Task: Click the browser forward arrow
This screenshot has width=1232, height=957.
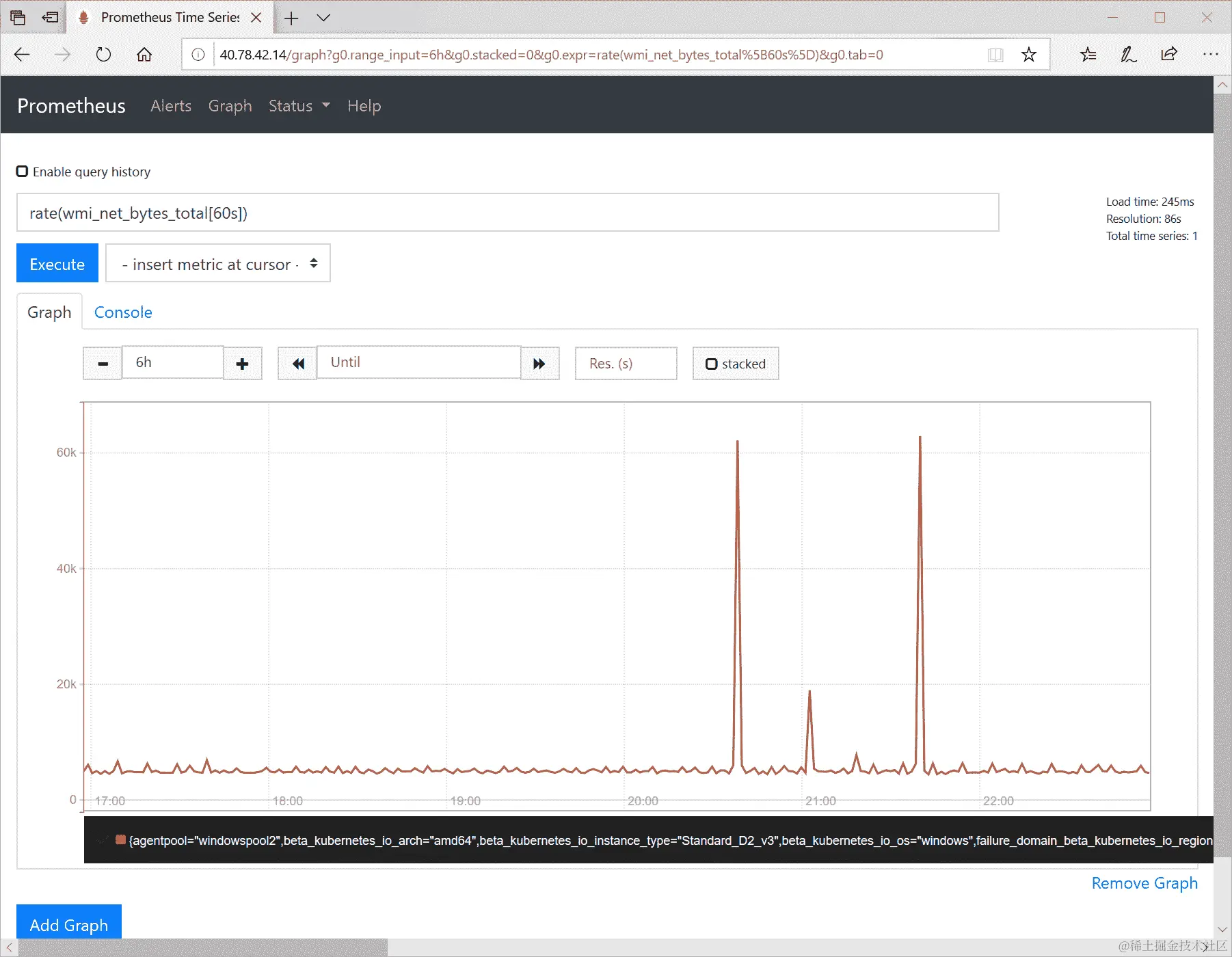Action: point(62,55)
